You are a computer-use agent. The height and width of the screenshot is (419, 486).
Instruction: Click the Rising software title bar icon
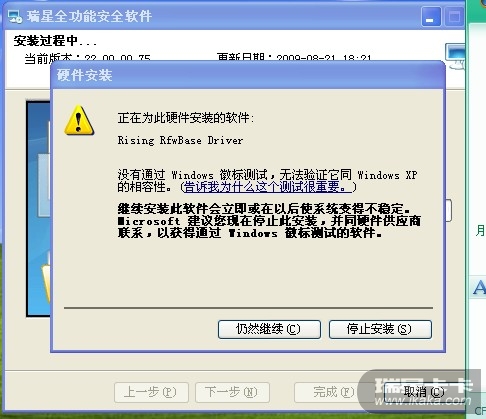(15, 17)
